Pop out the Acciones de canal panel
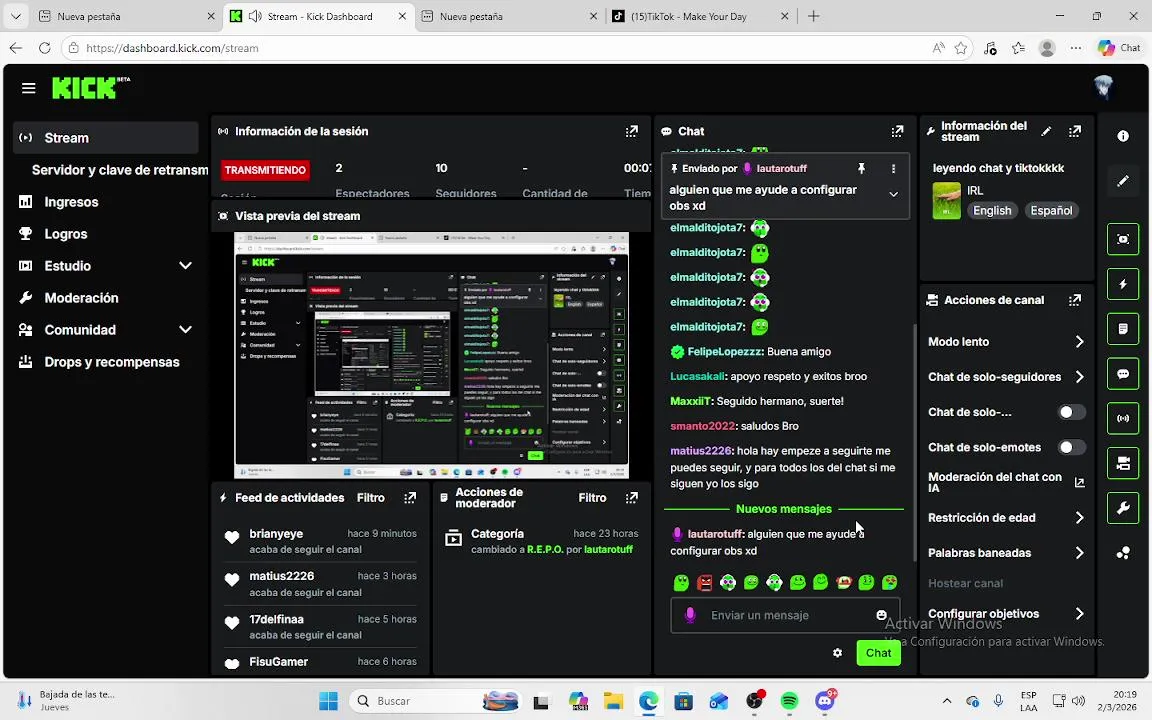 click(1075, 300)
